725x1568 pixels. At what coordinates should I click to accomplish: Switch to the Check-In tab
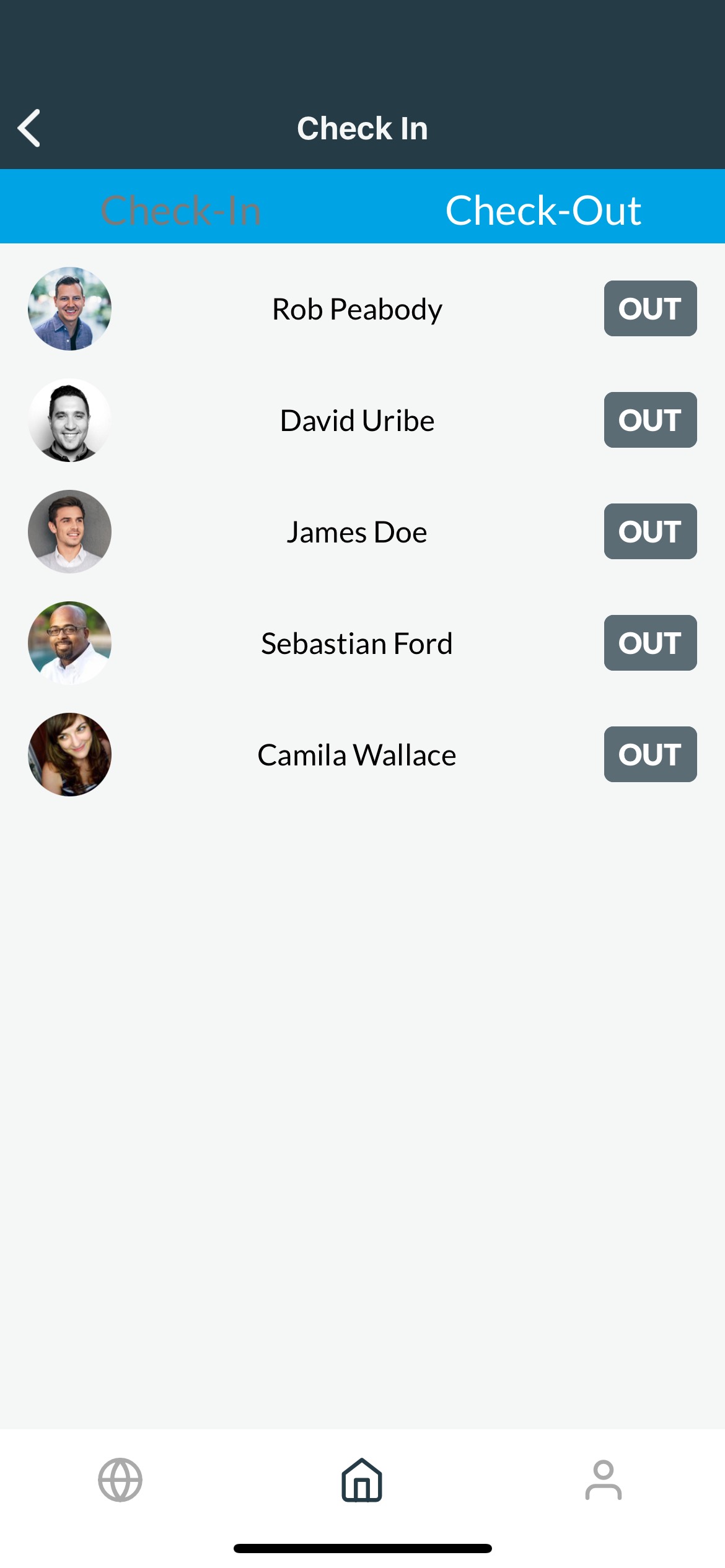point(180,210)
